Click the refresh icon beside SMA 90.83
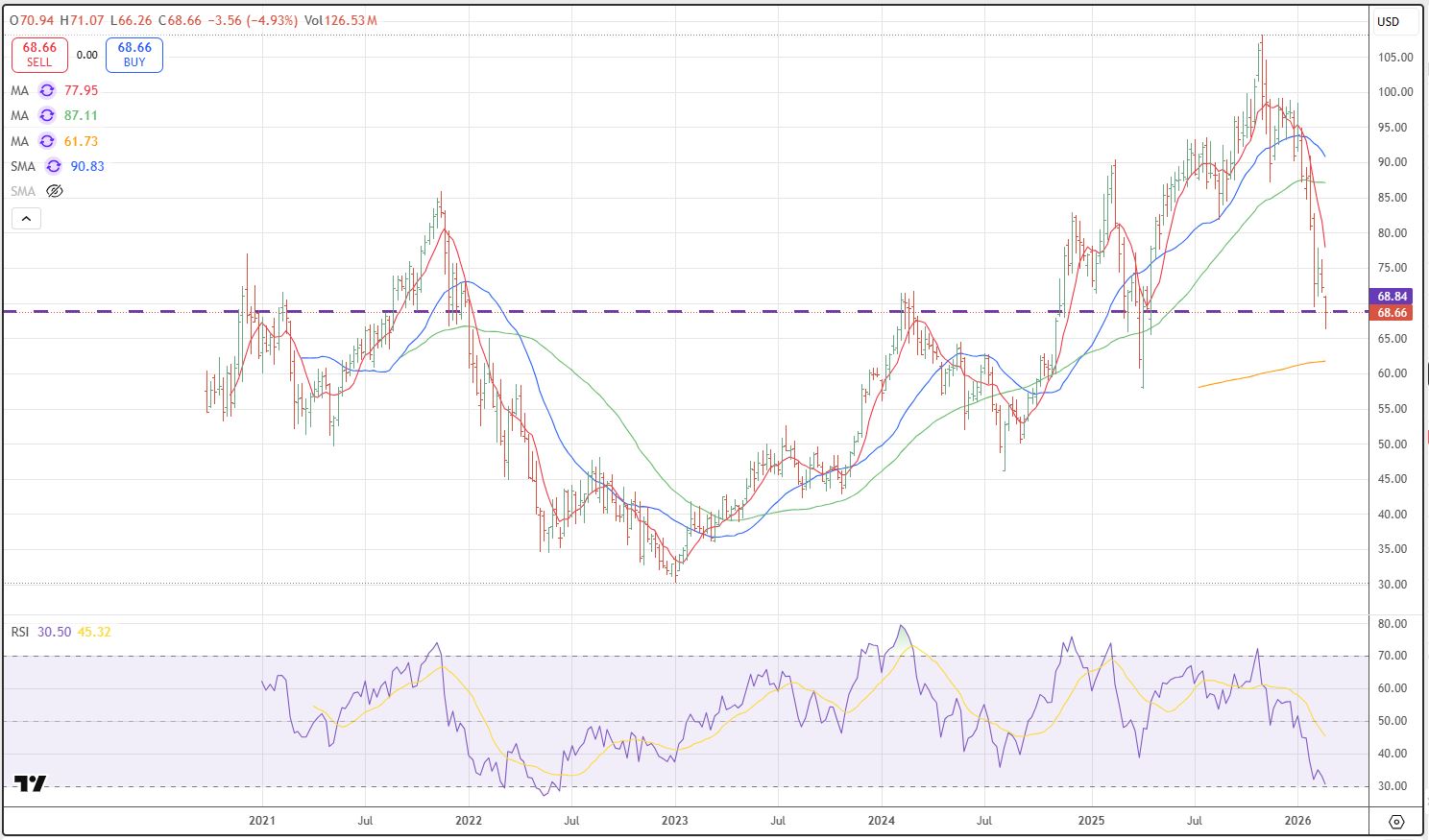This screenshot has width=1429, height=840. click(x=54, y=166)
